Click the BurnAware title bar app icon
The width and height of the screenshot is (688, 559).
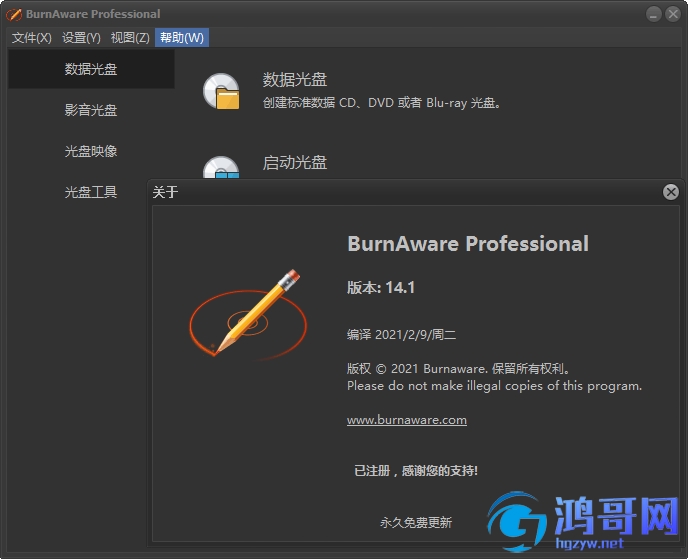14,14
